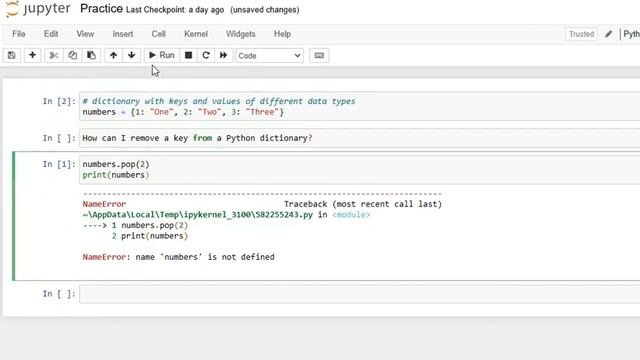Click the Last Checkpoint status text
Screen dimensions: 640x360
[x=175, y=10]
